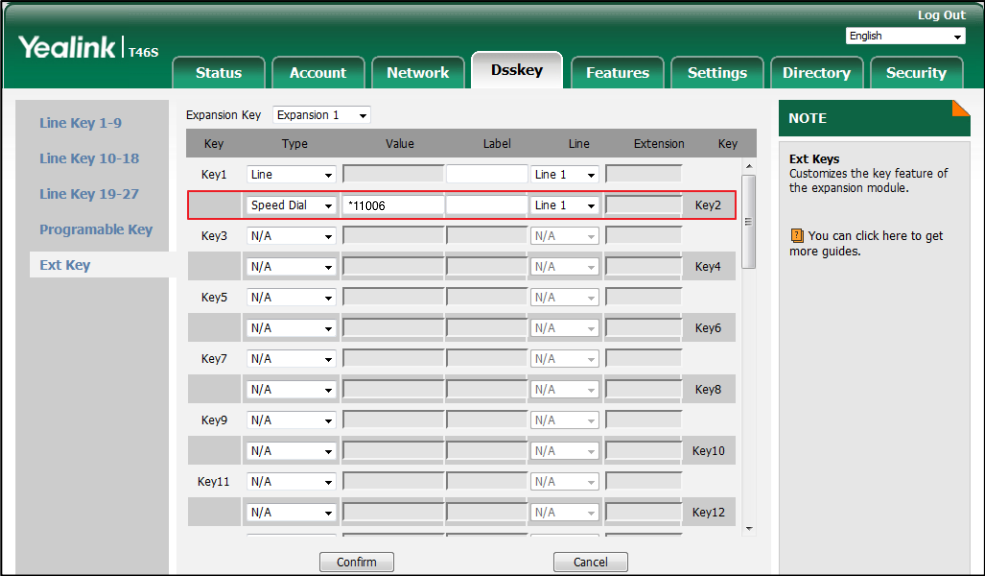
Task: Click Key2 Value field with *11006
Action: 393,205
